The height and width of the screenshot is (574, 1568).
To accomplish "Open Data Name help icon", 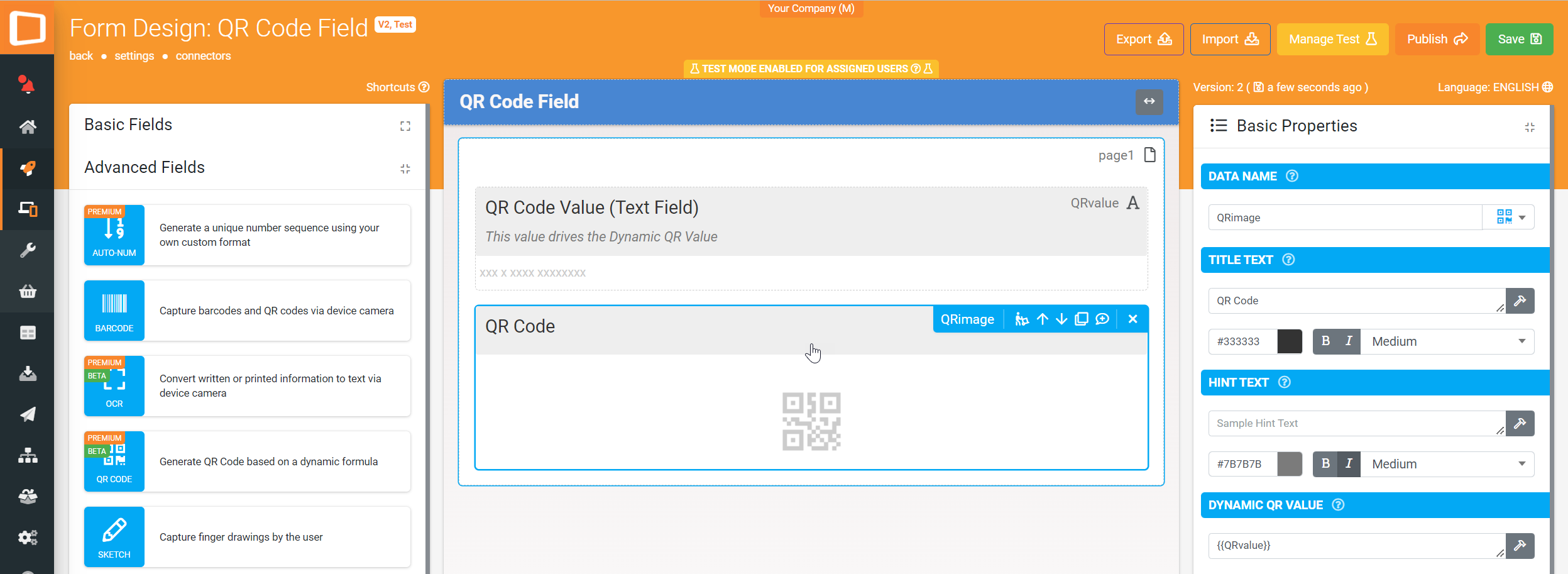I will (1292, 176).
